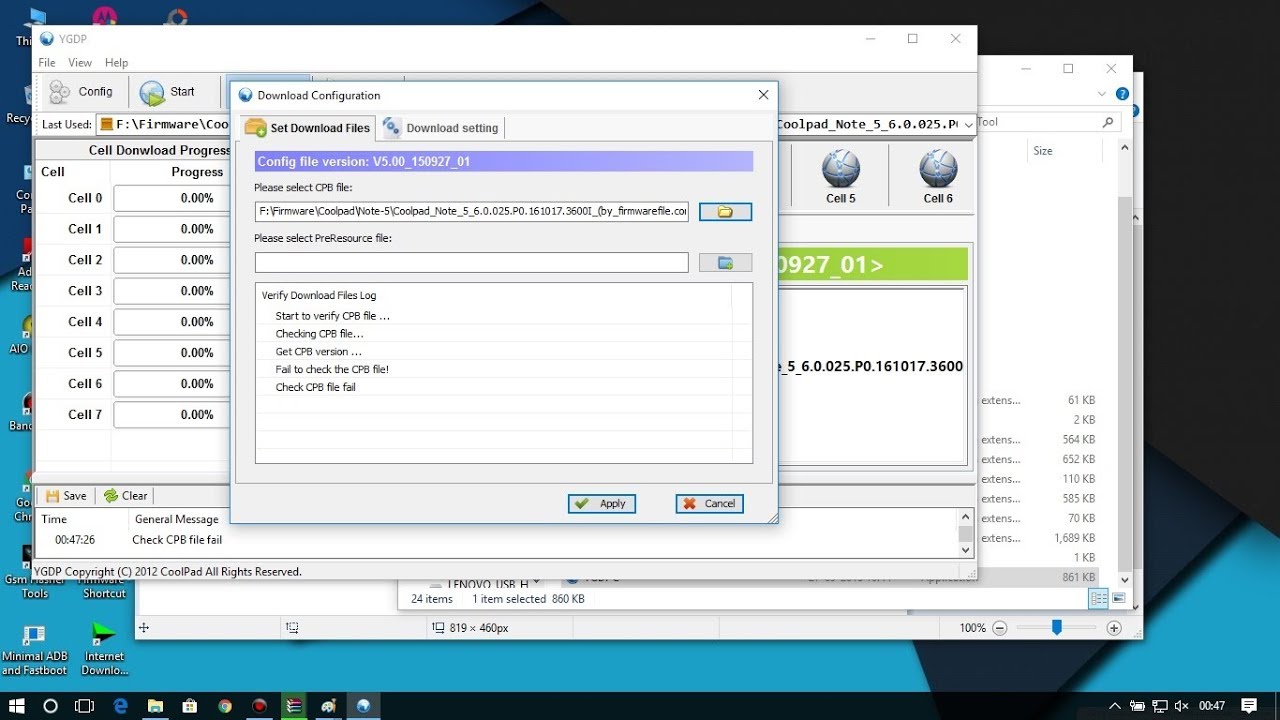Open Minimal ADB and Fastboot desktop shortcut
Image resolution: width=1280 pixels, height=720 pixels.
click(34, 650)
